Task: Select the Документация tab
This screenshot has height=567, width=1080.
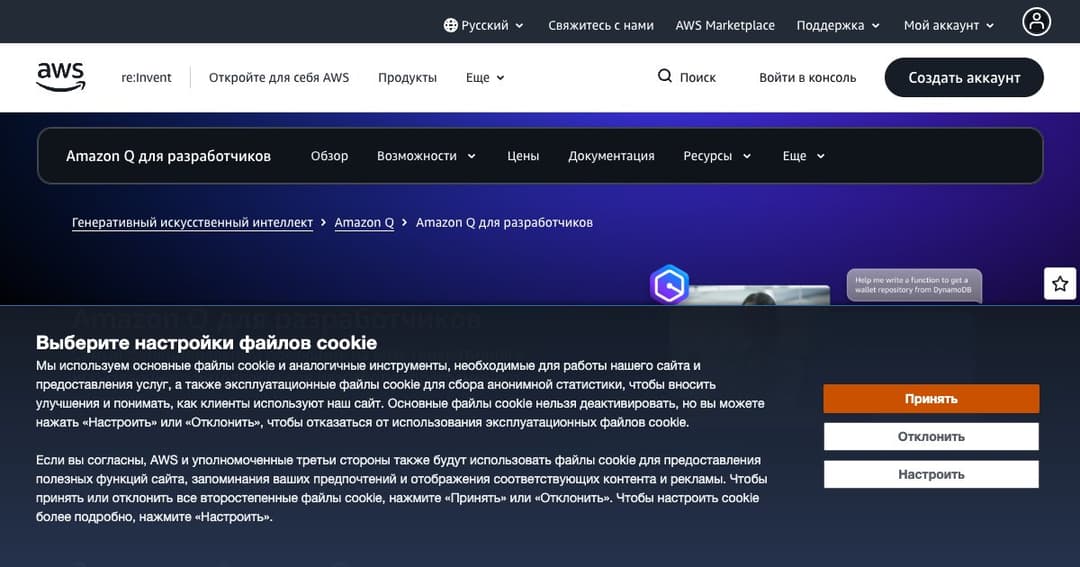Action: [611, 156]
